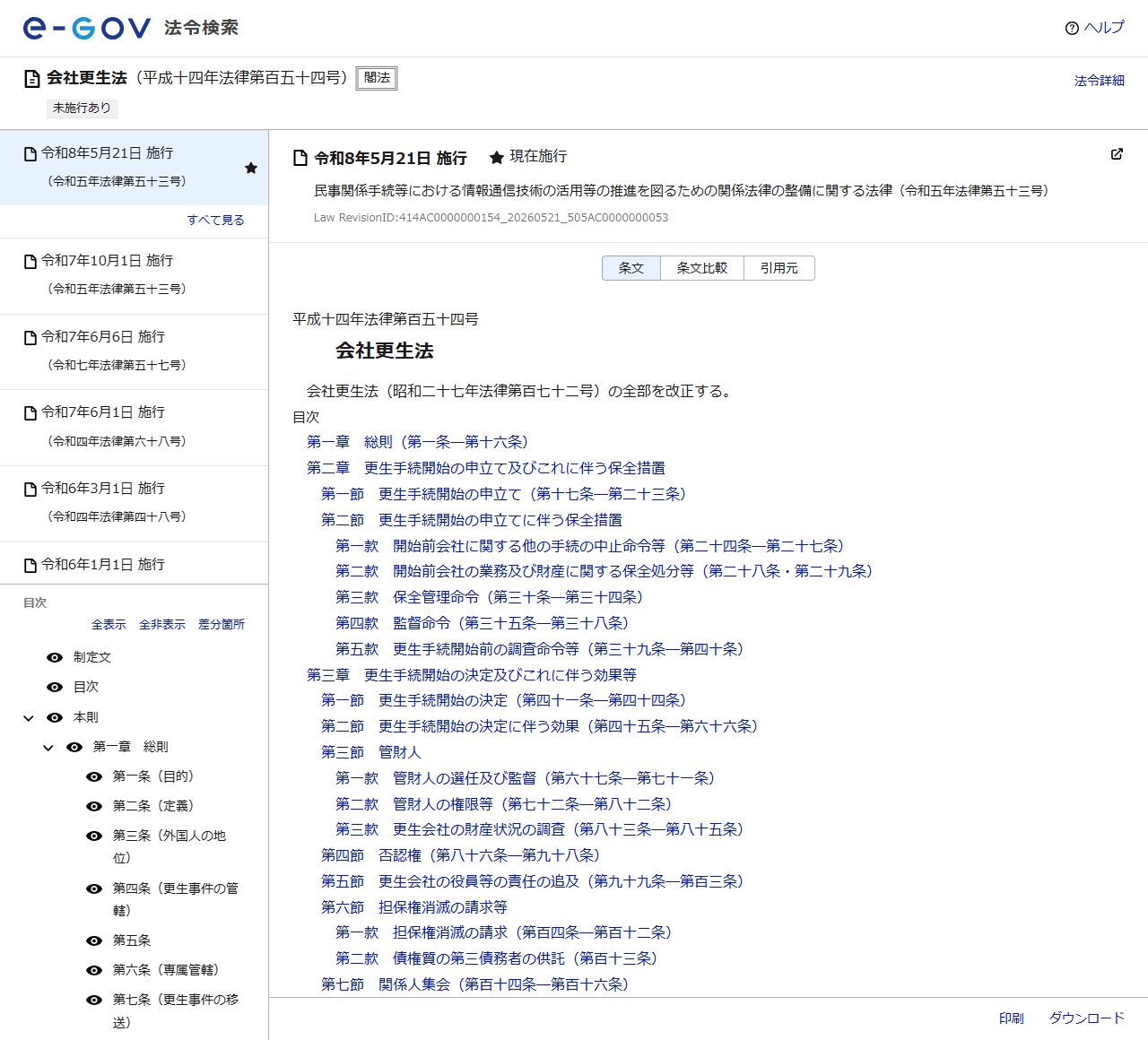This screenshot has width=1148, height=1040.
Task: Hide 第一条（目的） via eye icon
Action: coord(94,776)
